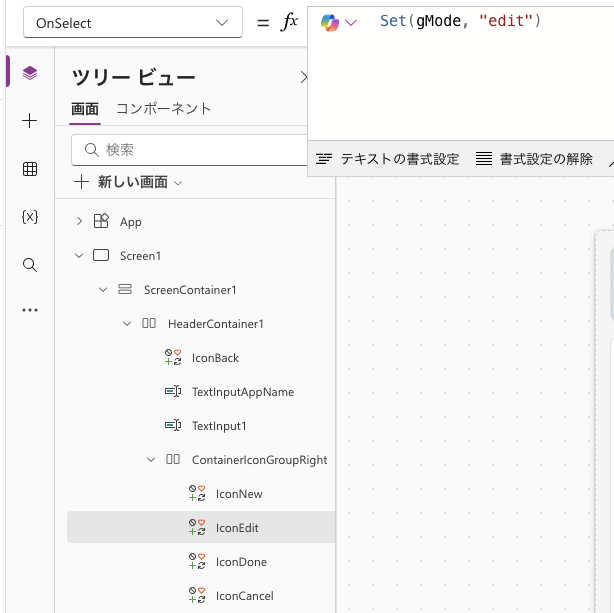Viewport: 614px width, 613px height.
Task: Open the more options ellipsis in sidebar
Action: (x=30, y=310)
